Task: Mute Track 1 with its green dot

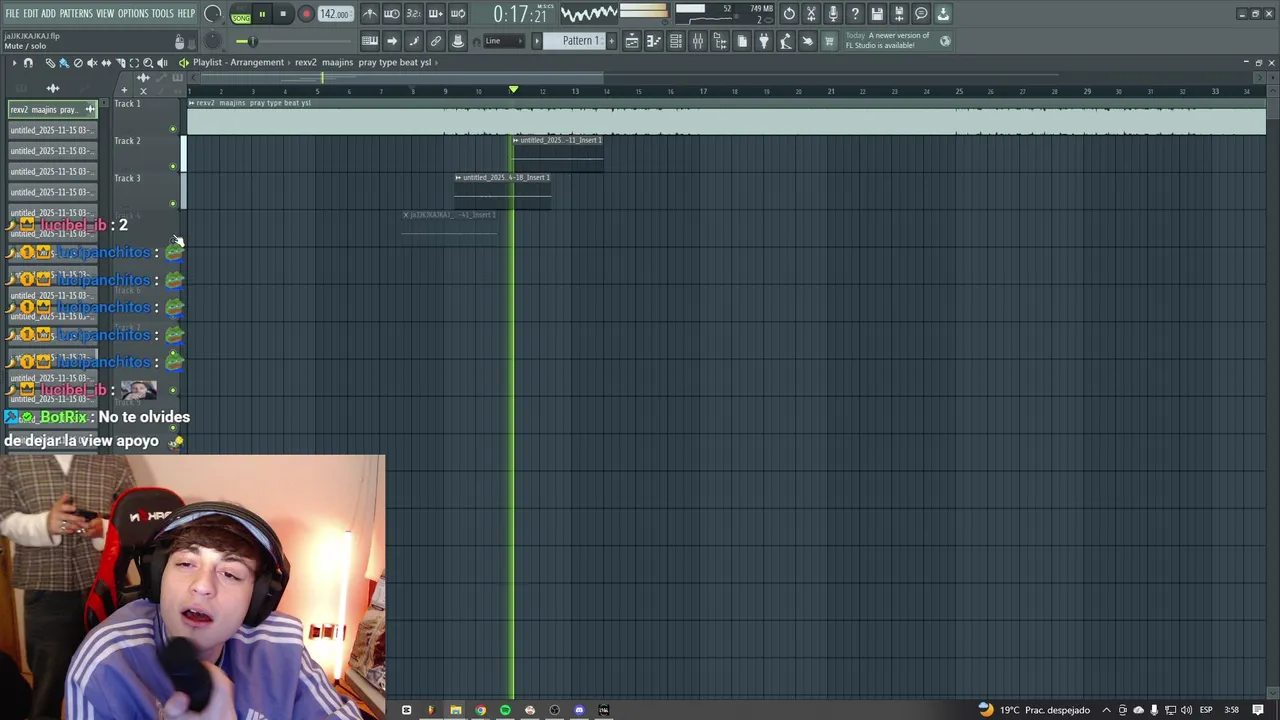Action: (x=173, y=129)
